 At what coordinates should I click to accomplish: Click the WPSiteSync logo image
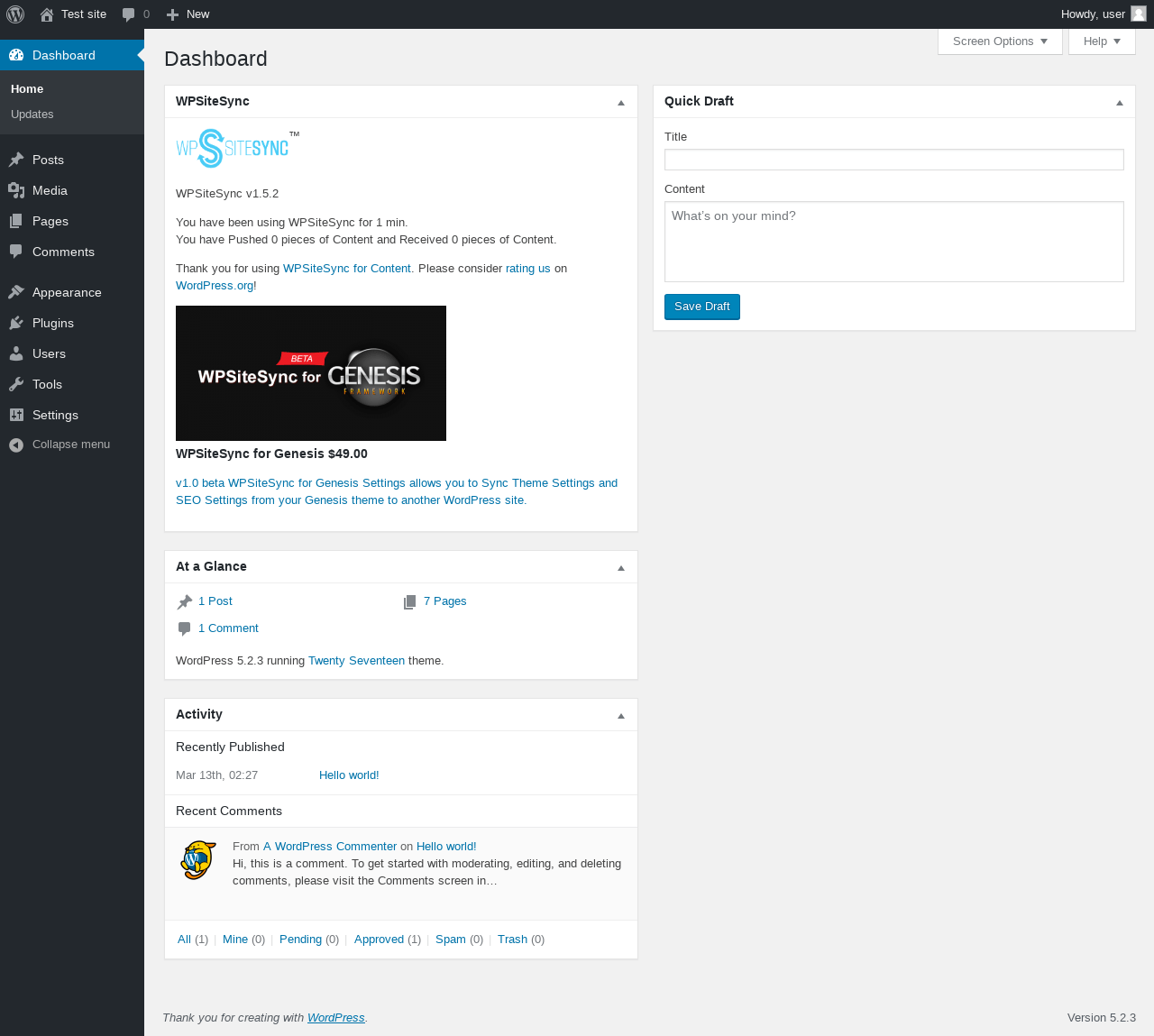[x=238, y=148]
